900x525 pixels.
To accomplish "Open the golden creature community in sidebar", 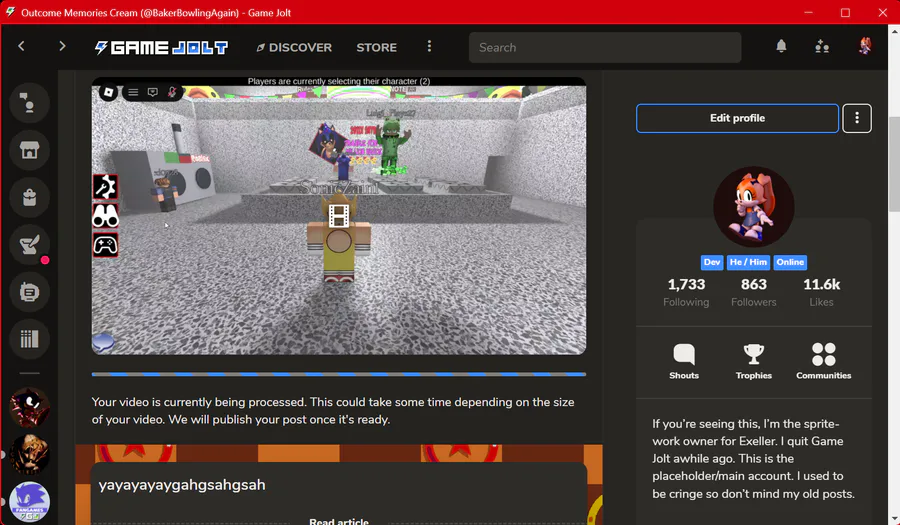I will 29,454.
